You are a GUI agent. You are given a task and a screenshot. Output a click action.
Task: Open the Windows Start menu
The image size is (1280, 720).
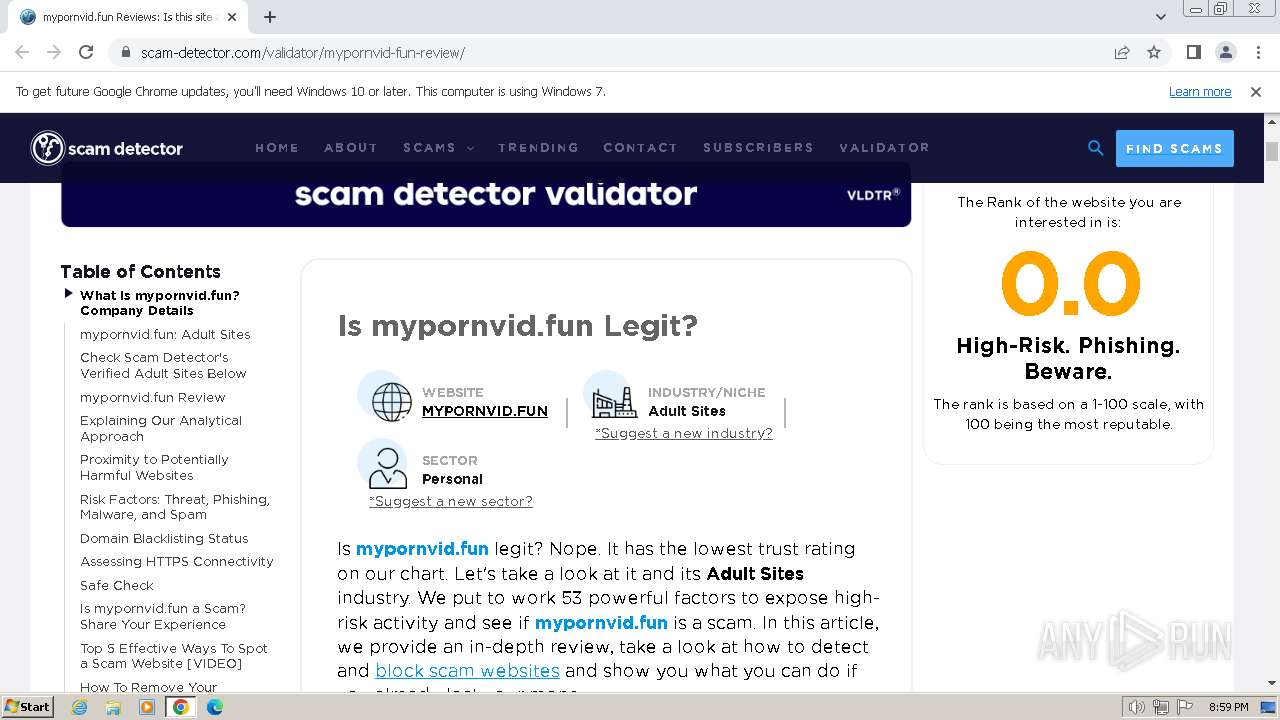(27, 707)
